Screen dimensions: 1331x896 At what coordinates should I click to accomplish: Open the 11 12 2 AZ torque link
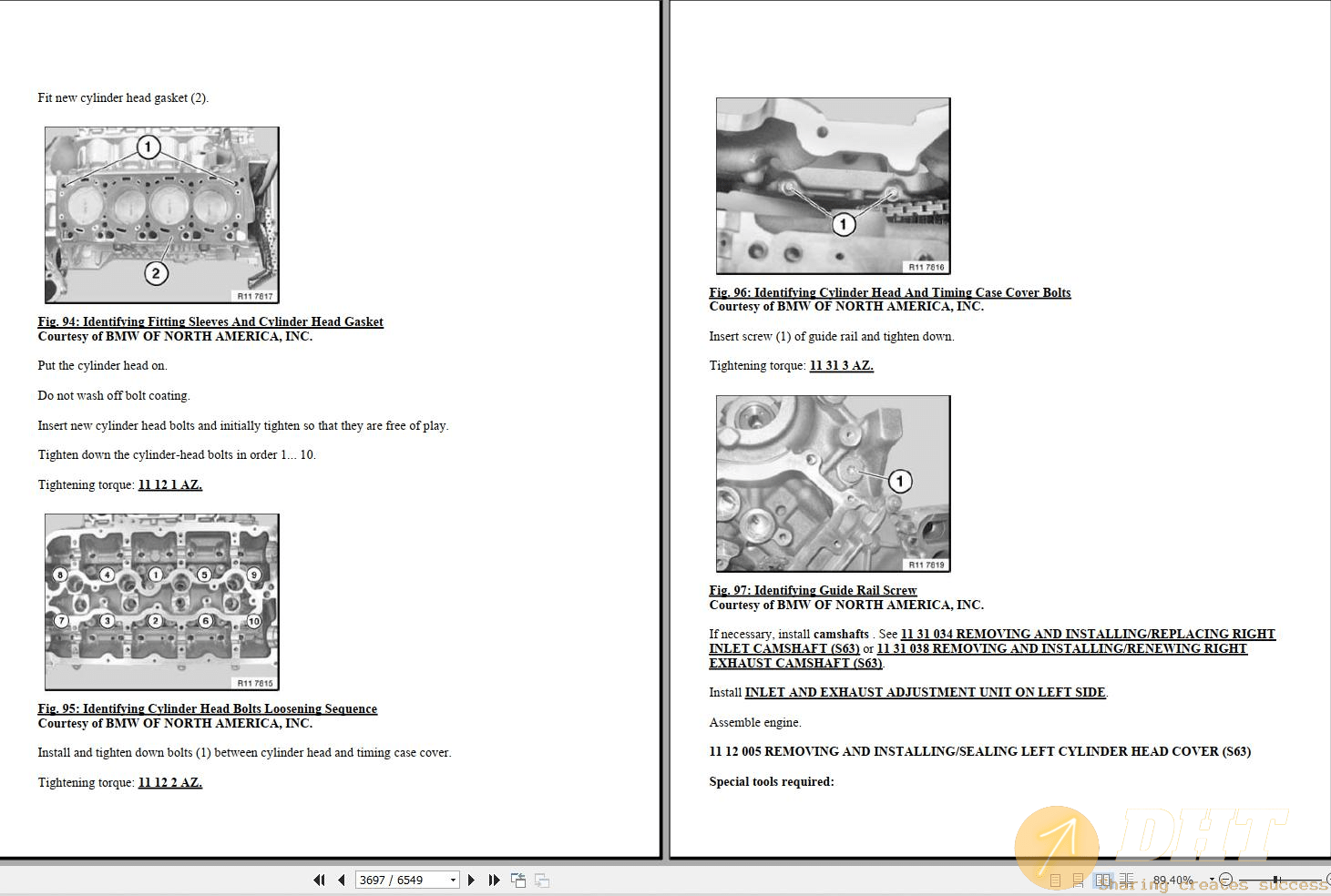pos(170,782)
